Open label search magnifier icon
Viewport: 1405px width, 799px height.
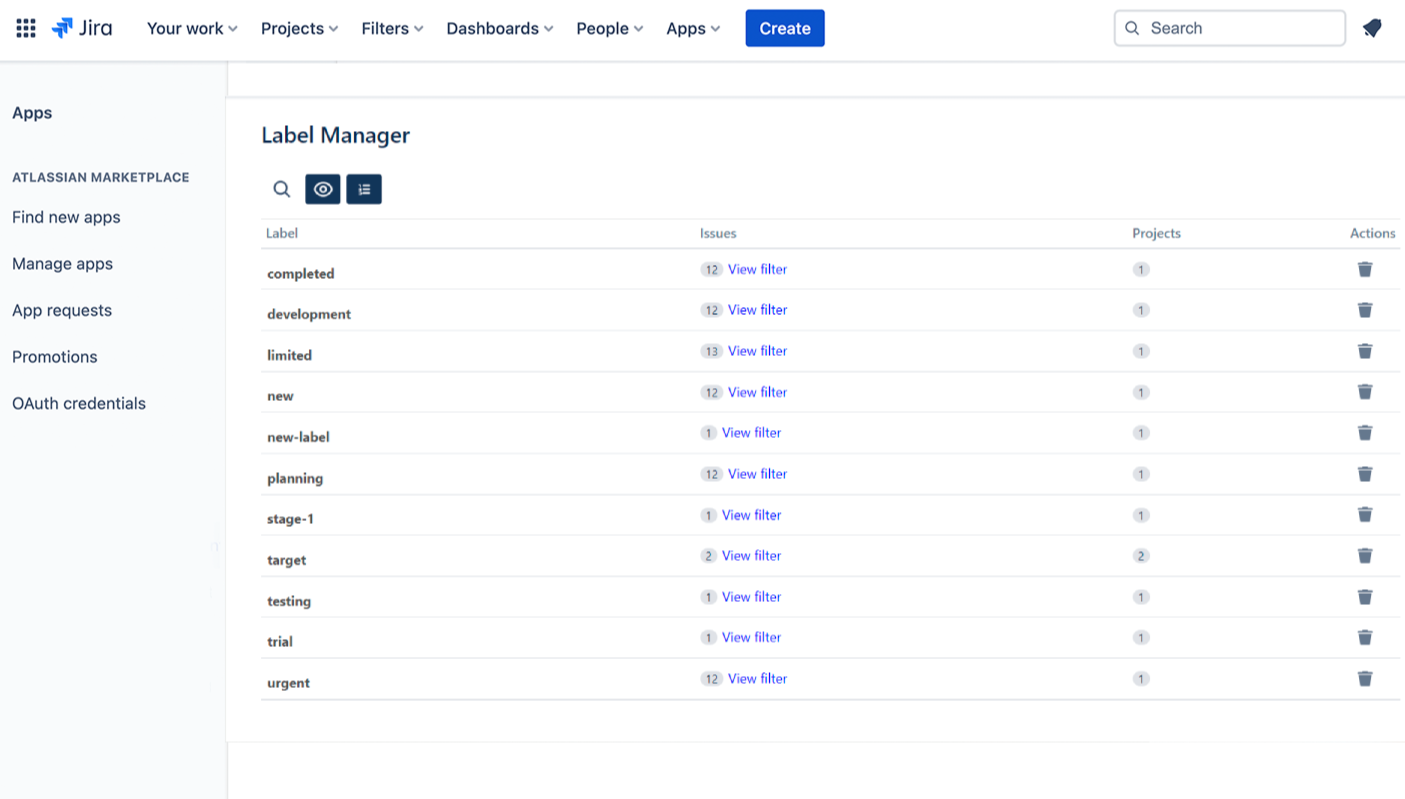pos(282,189)
